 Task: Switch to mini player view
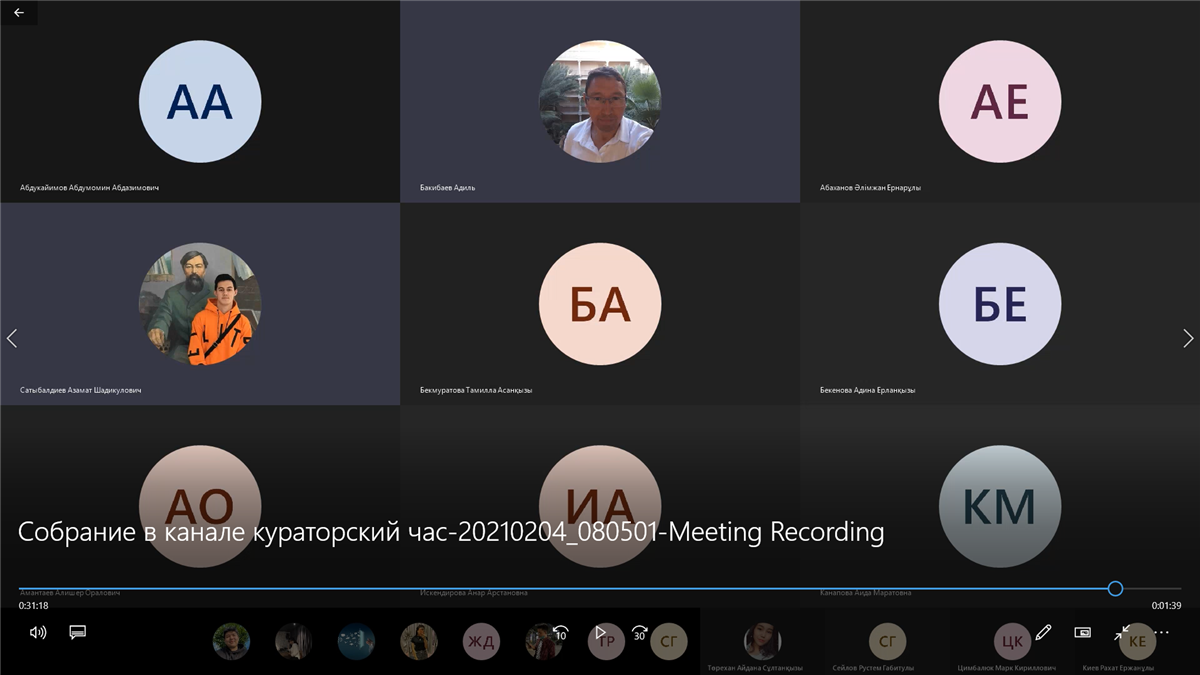[1082, 632]
